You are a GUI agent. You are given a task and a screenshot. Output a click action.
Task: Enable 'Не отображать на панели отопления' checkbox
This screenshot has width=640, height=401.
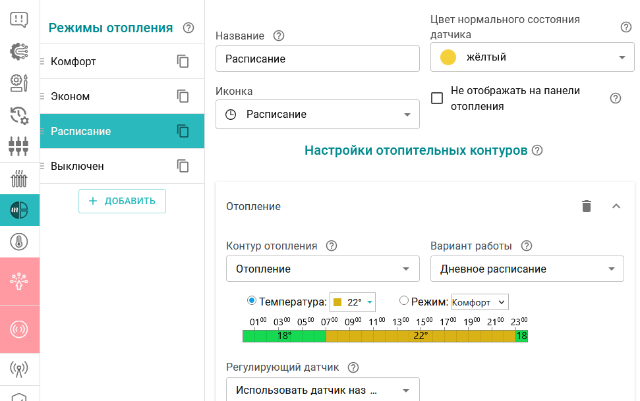point(437,98)
